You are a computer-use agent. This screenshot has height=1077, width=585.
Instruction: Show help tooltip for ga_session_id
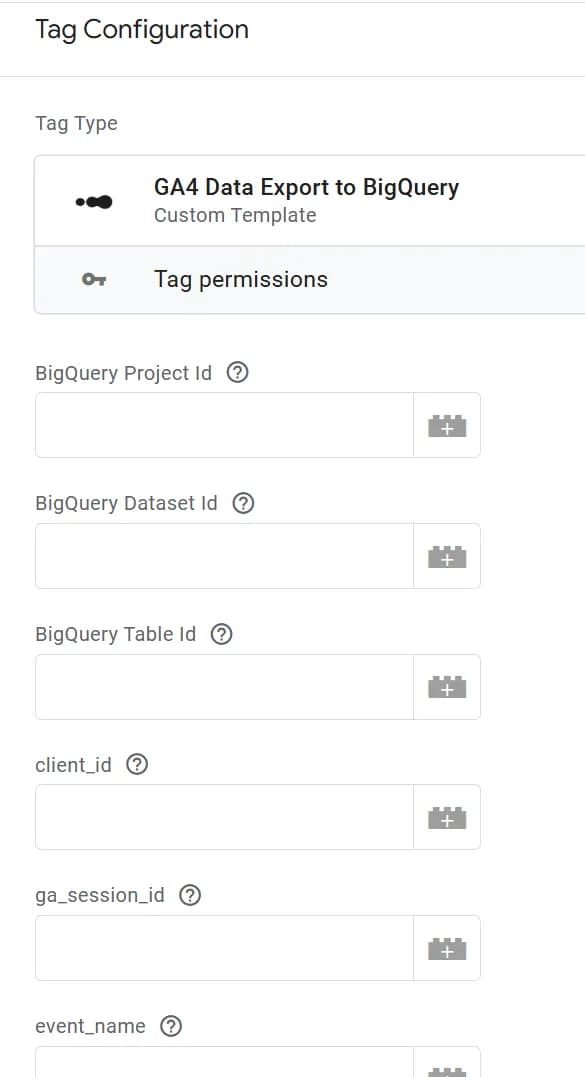pos(190,896)
